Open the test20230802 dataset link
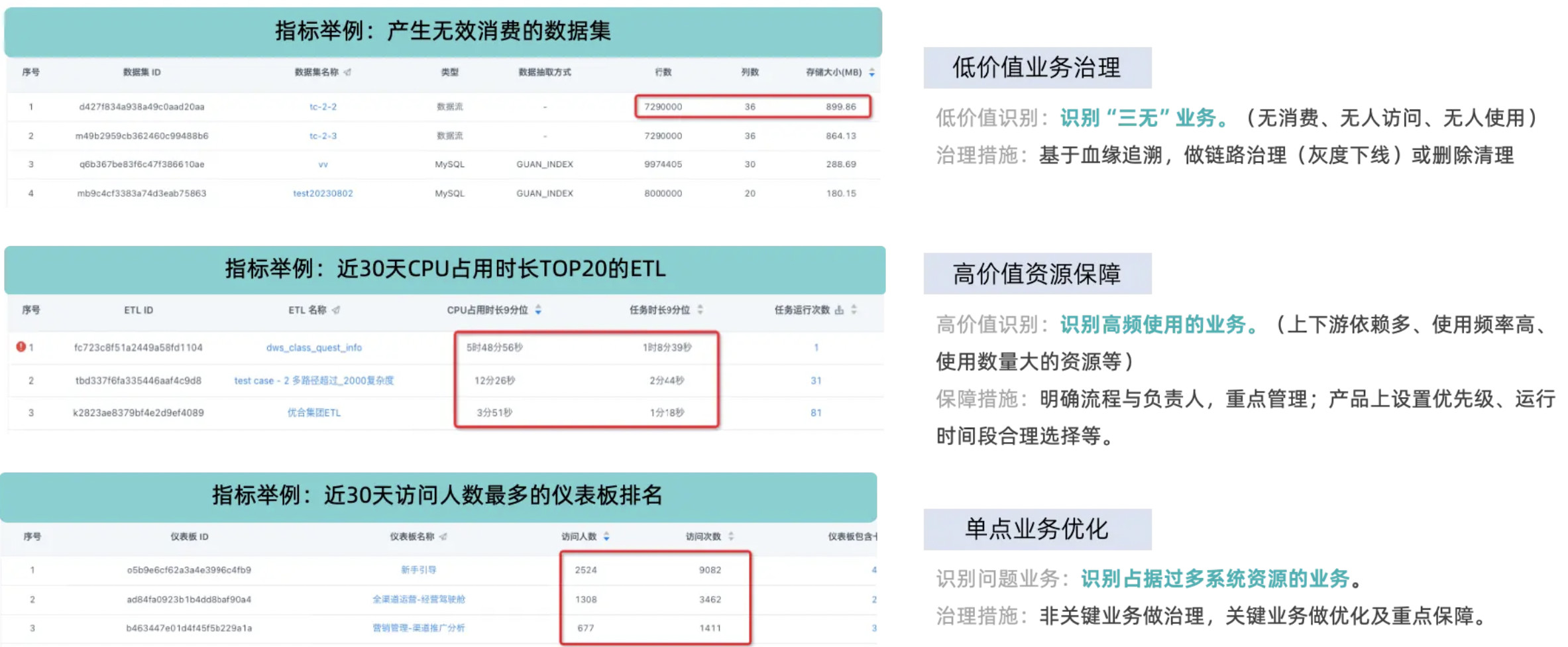This screenshot has width=1568, height=647. [x=323, y=194]
